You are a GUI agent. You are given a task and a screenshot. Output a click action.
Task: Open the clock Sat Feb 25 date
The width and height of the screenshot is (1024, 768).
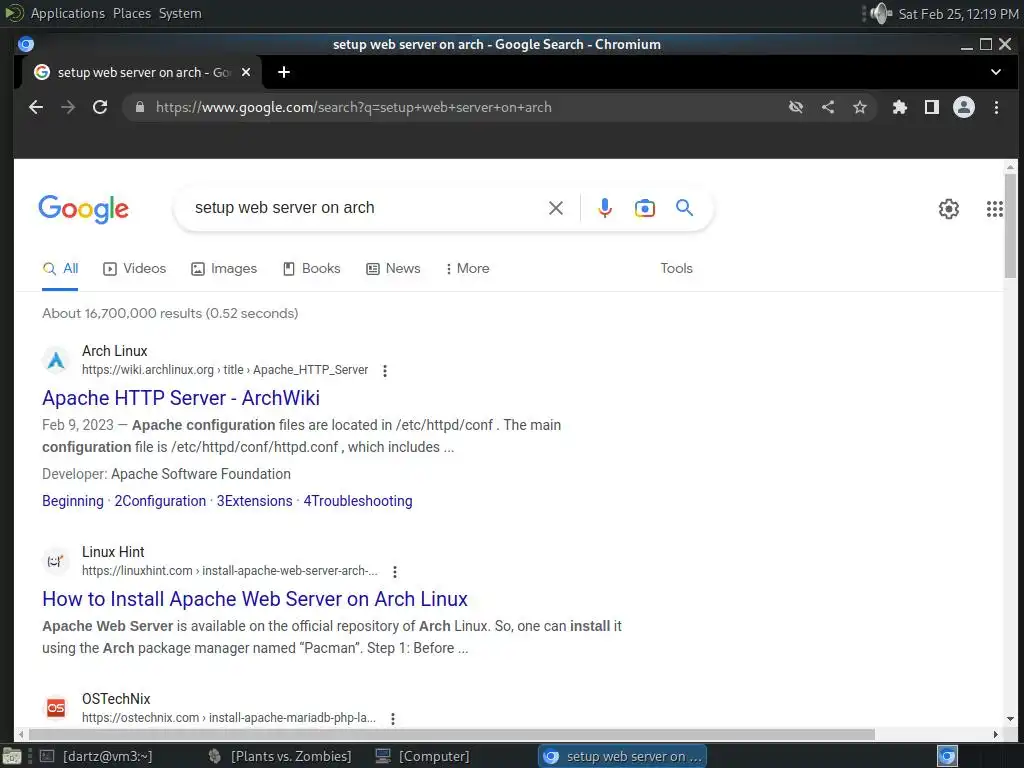958,14
